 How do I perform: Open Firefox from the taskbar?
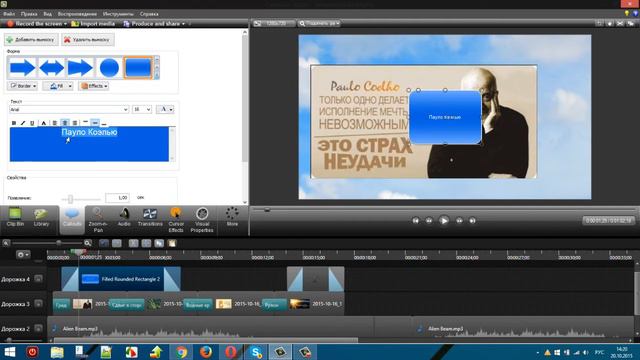tap(206, 352)
